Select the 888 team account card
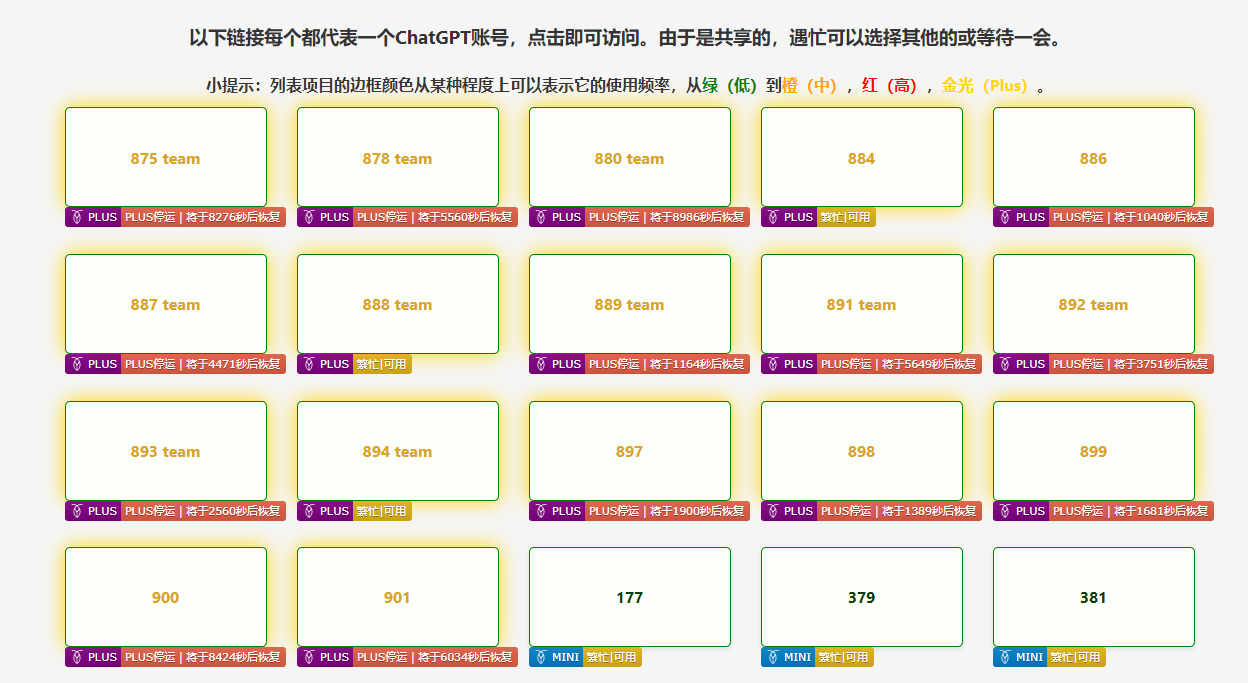Image resolution: width=1248 pixels, height=683 pixels. (x=398, y=304)
